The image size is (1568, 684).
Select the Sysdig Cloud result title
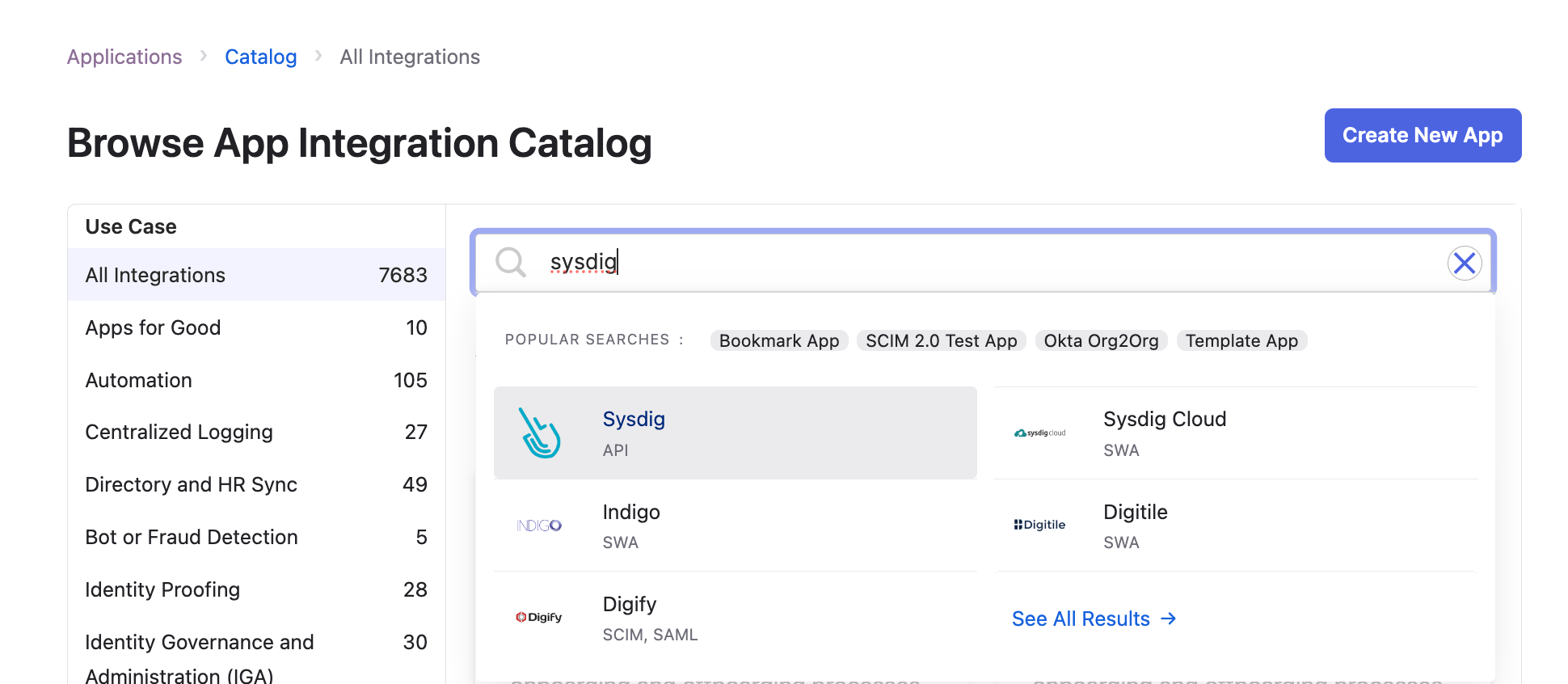click(x=1165, y=419)
